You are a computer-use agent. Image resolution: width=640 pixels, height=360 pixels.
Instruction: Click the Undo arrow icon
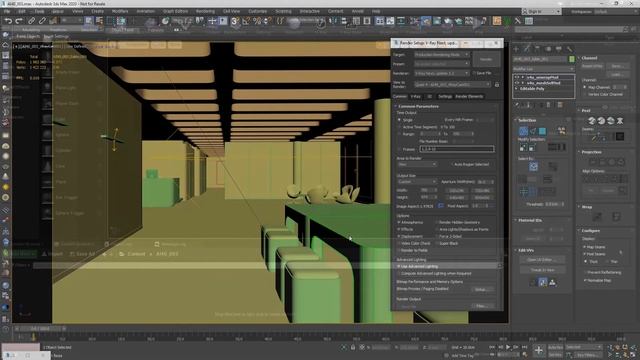[x=9, y=20]
